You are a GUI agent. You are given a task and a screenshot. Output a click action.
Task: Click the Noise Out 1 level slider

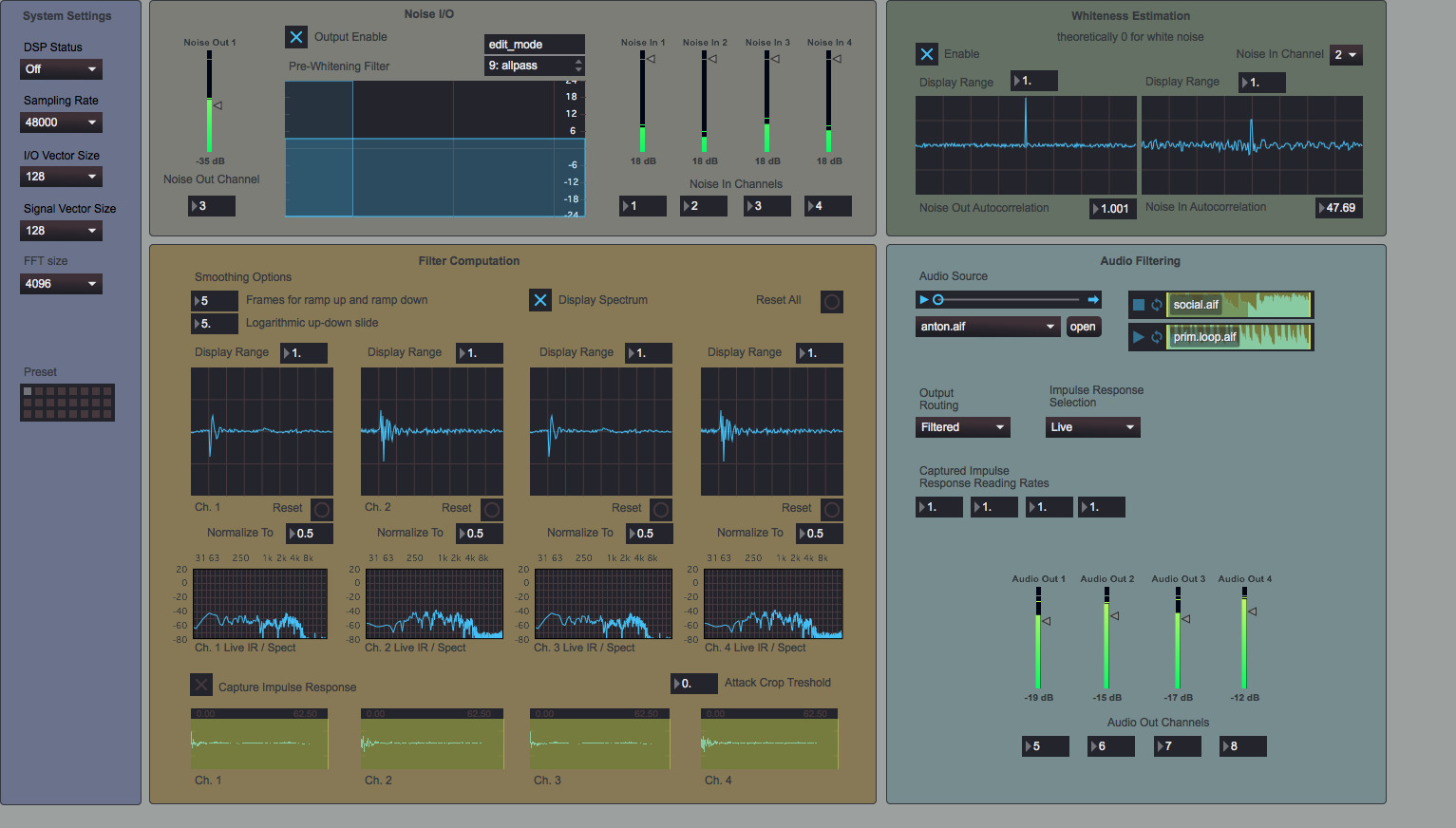pos(212,102)
